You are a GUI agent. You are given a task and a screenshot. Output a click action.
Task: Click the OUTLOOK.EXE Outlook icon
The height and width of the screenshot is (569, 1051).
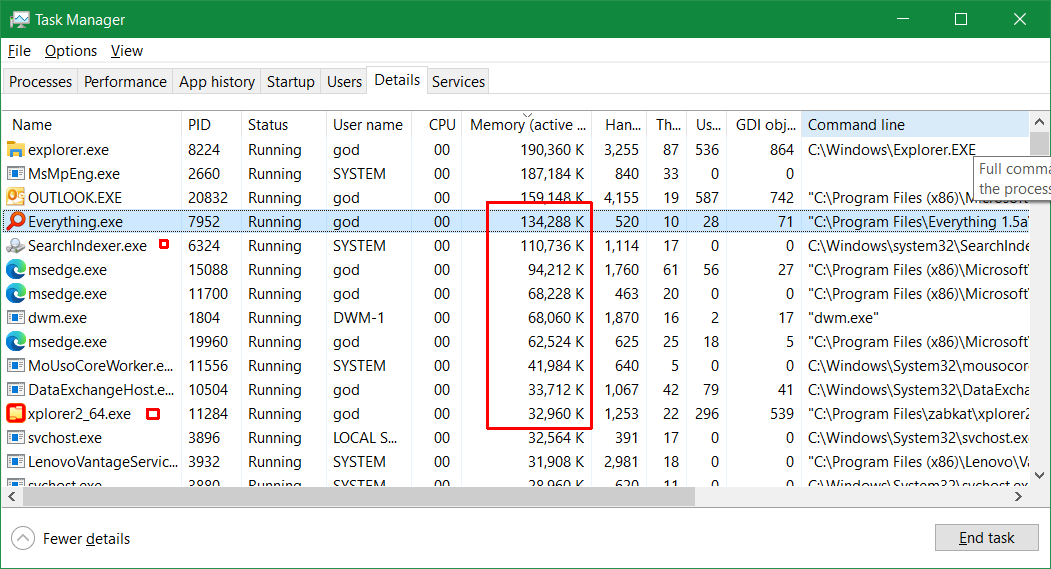(x=15, y=198)
